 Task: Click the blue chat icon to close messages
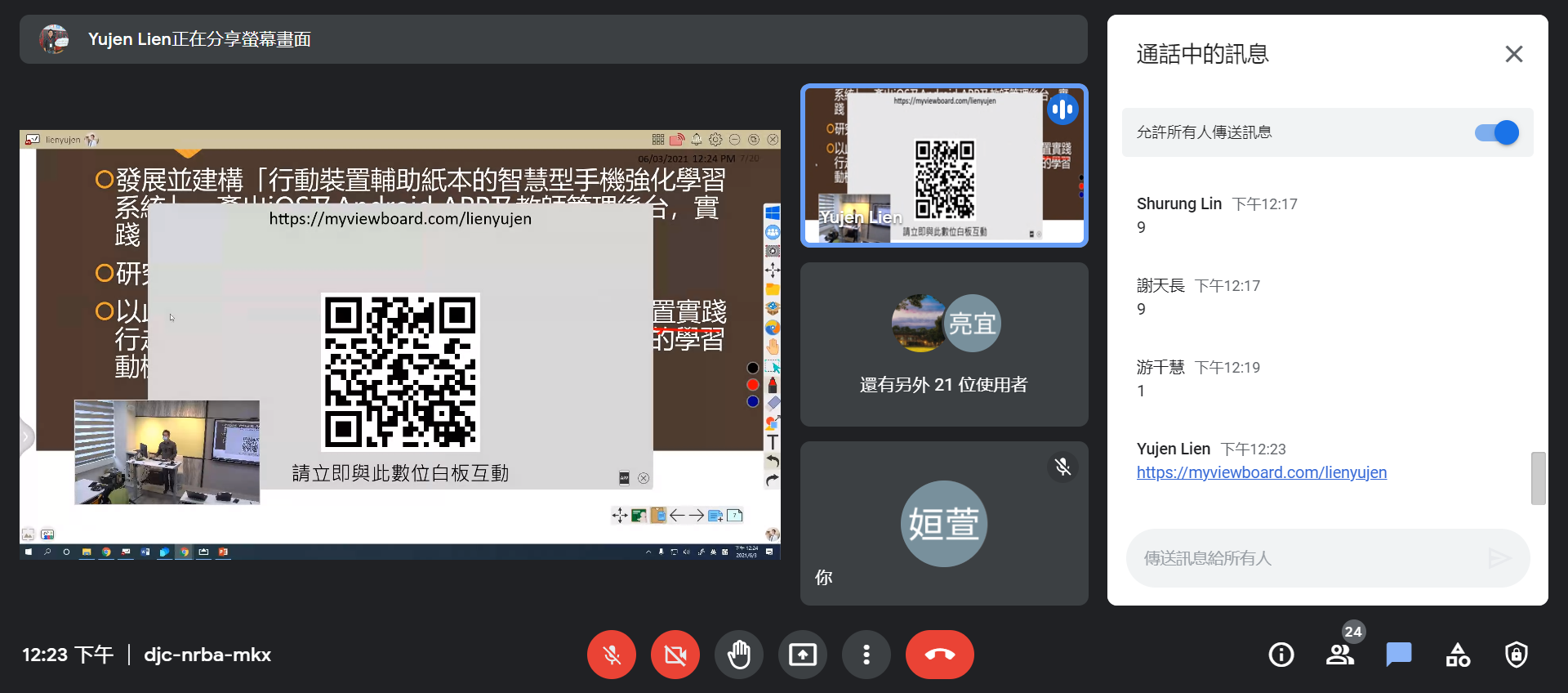tap(1399, 655)
